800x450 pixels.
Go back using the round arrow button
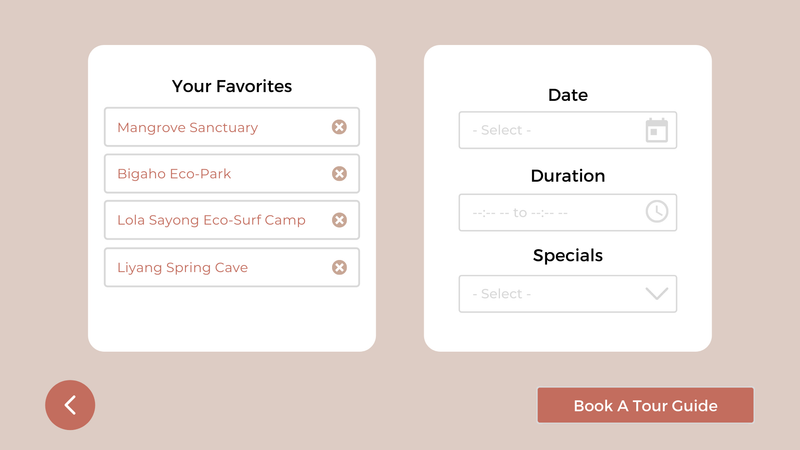coord(70,405)
